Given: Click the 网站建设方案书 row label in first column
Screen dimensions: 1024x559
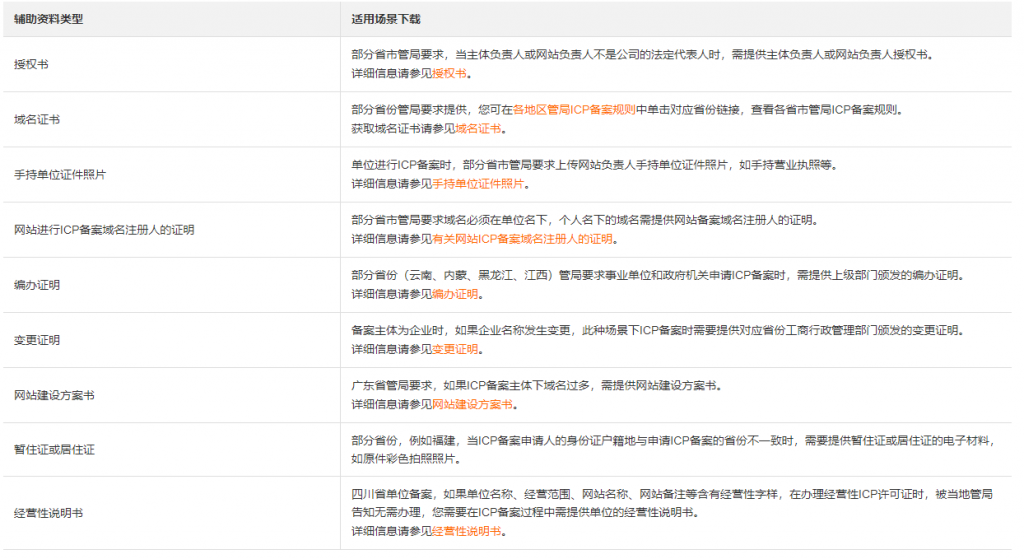Looking at the screenshot, I should click(54, 395).
